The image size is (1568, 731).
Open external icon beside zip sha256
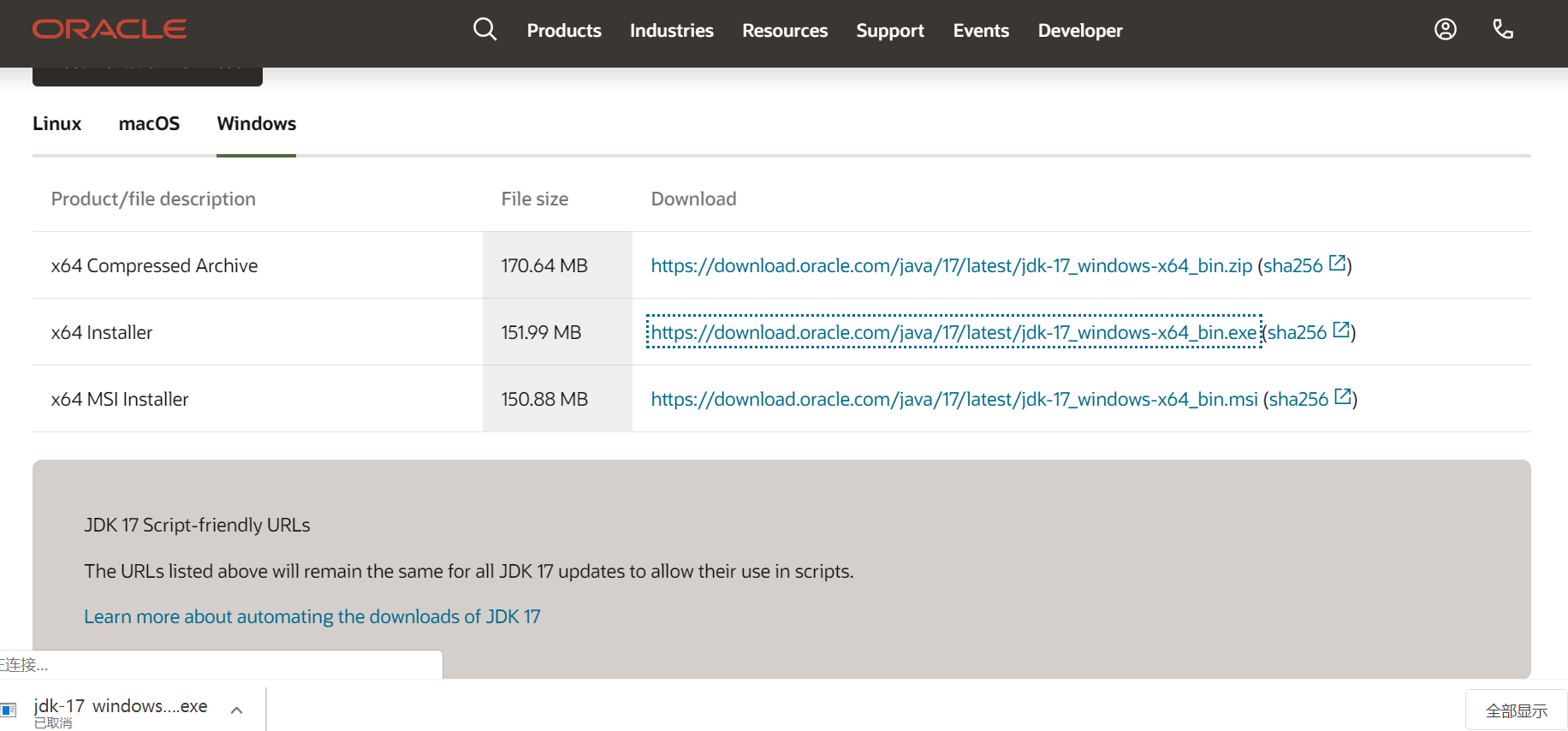pyautogui.click(x=1337, y=264)
